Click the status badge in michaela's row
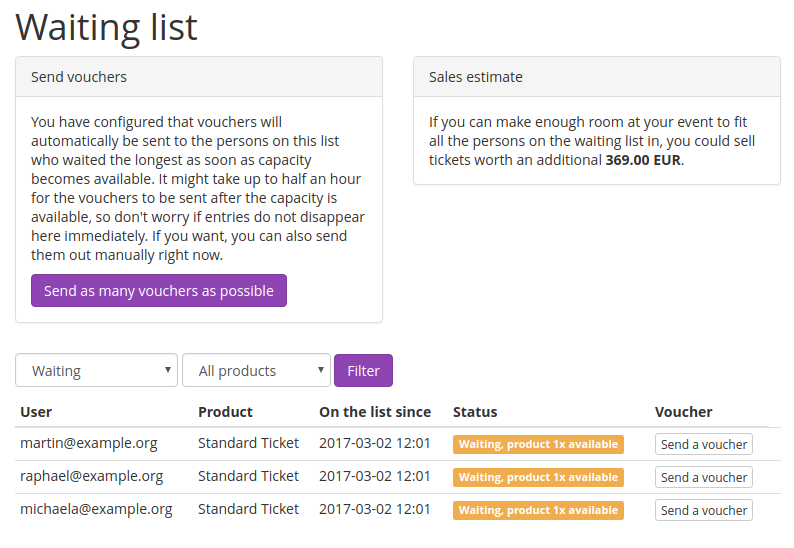This screenshot has height=548, width=794. tap(538, 510)
